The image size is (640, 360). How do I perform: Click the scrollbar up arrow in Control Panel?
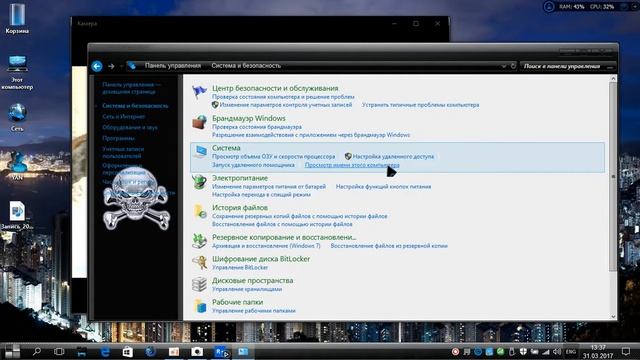(613, 78)
